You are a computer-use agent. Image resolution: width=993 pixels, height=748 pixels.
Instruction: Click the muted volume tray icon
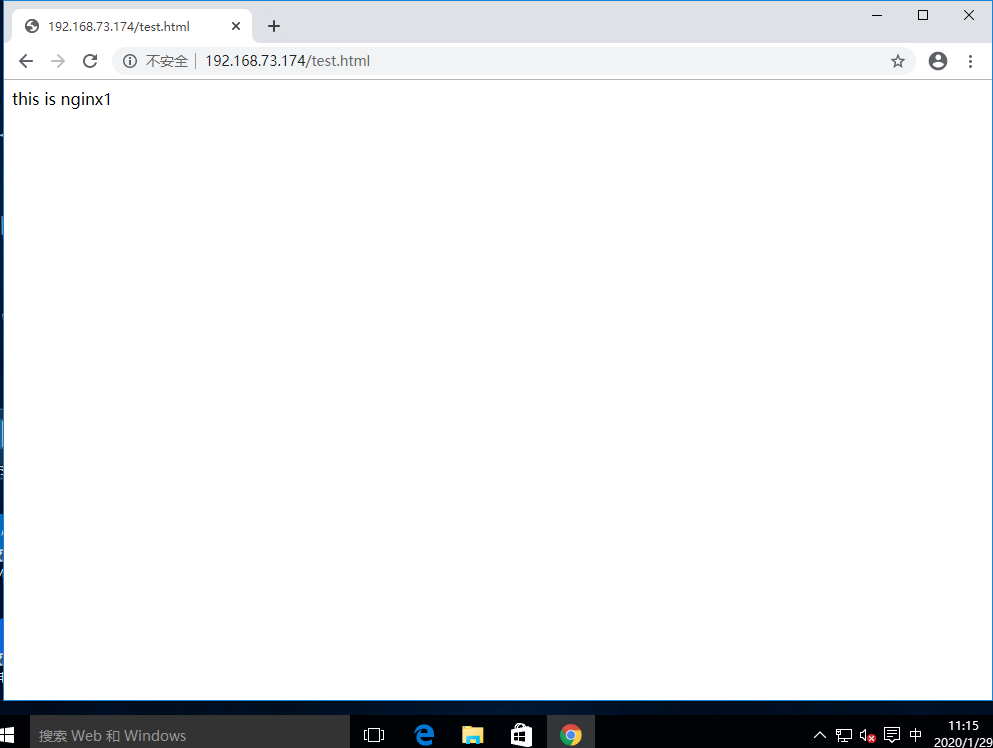pos(868,735)
